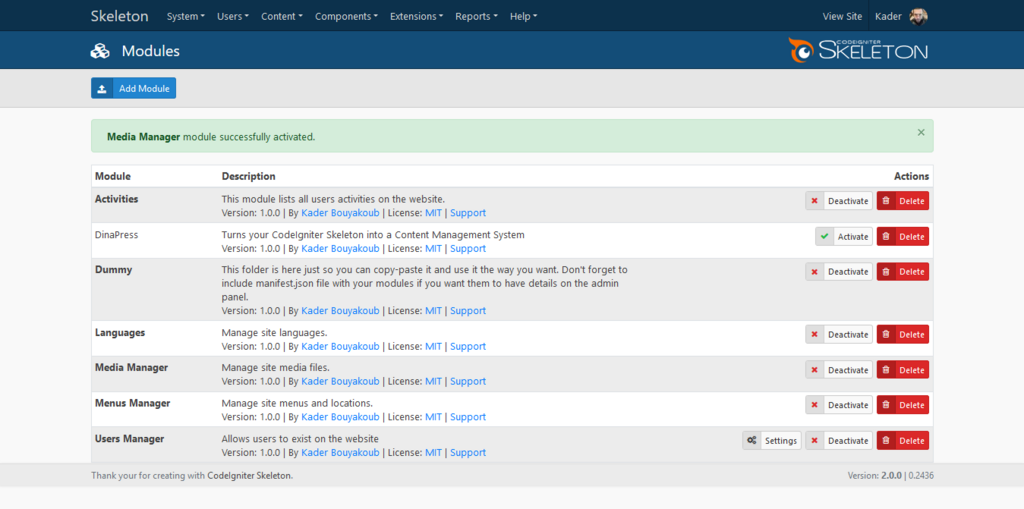Open Support link in Users Manager row
The image size is (1024, 509).
[x=468, y=452]
